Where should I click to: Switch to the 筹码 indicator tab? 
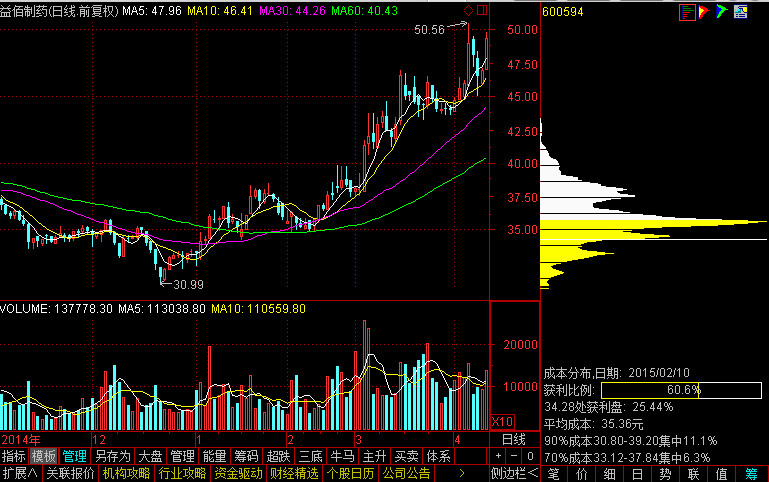246,456
